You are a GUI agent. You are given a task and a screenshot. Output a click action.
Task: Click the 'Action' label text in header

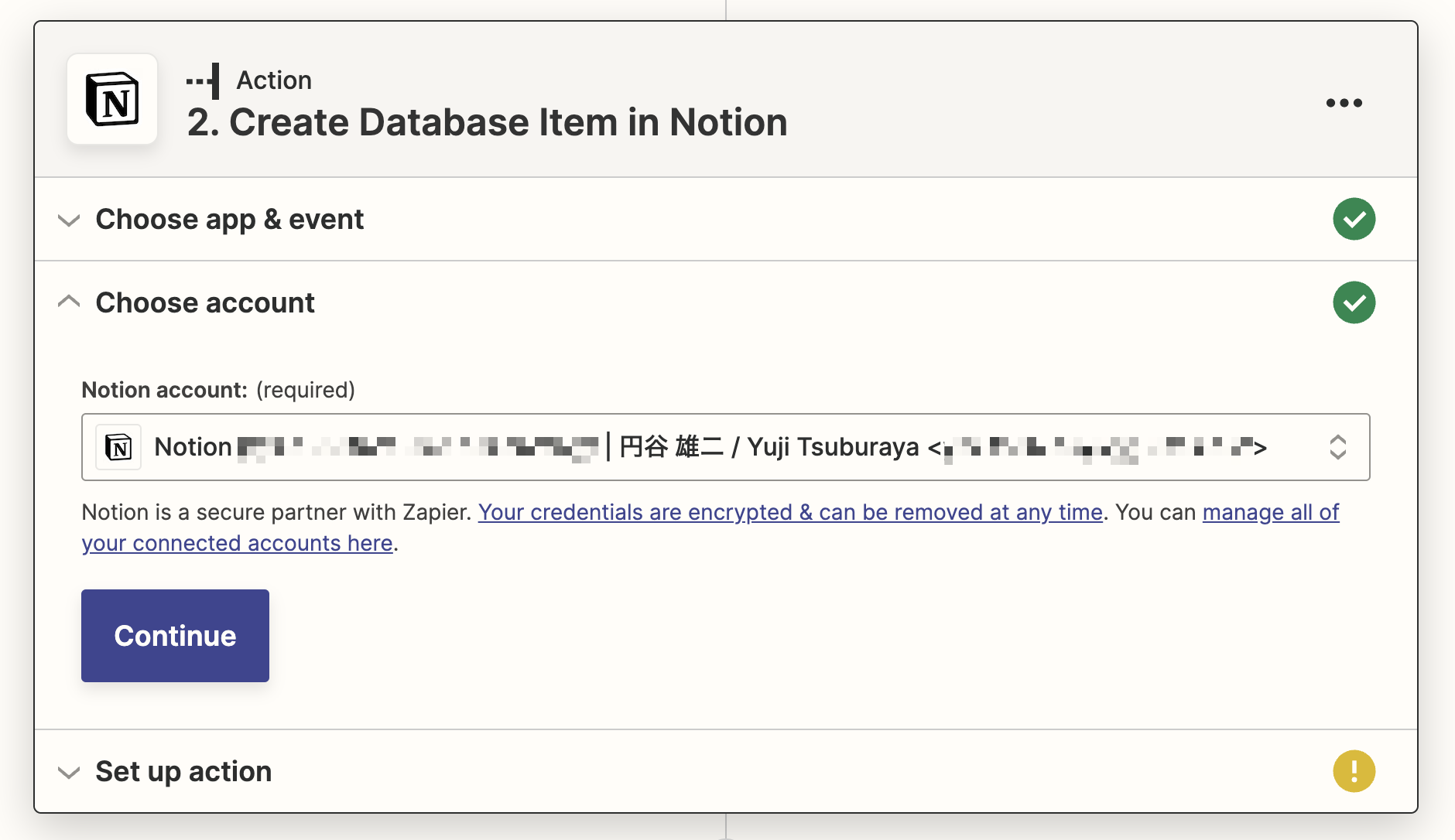tap(274, 80)
